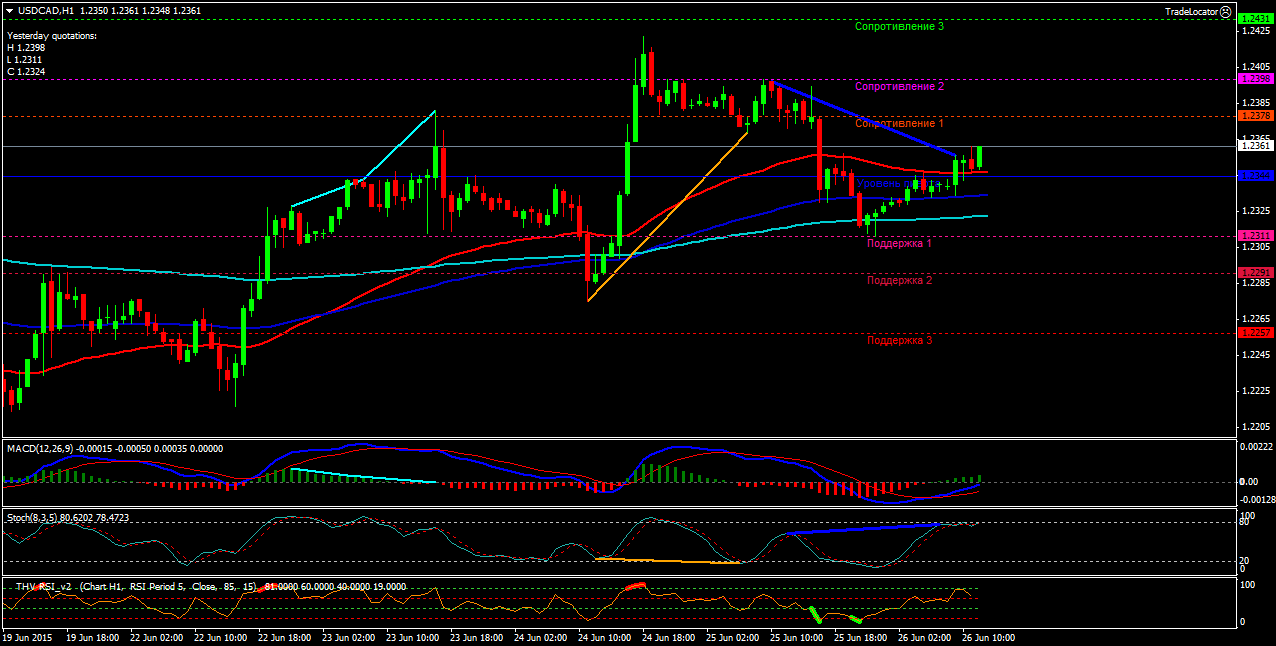The width and height of the screenshot is (1276, 646).
Task: Select the Сопротивление 1 level label
Action: click(x=900, y=123)
